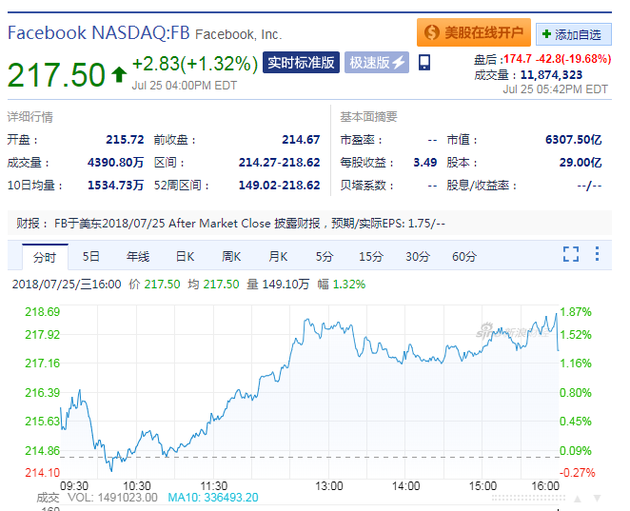This screenshot has height=511, width=630.
Task: Click the 基本面摘要 section heading
Action: click(369, 117)
